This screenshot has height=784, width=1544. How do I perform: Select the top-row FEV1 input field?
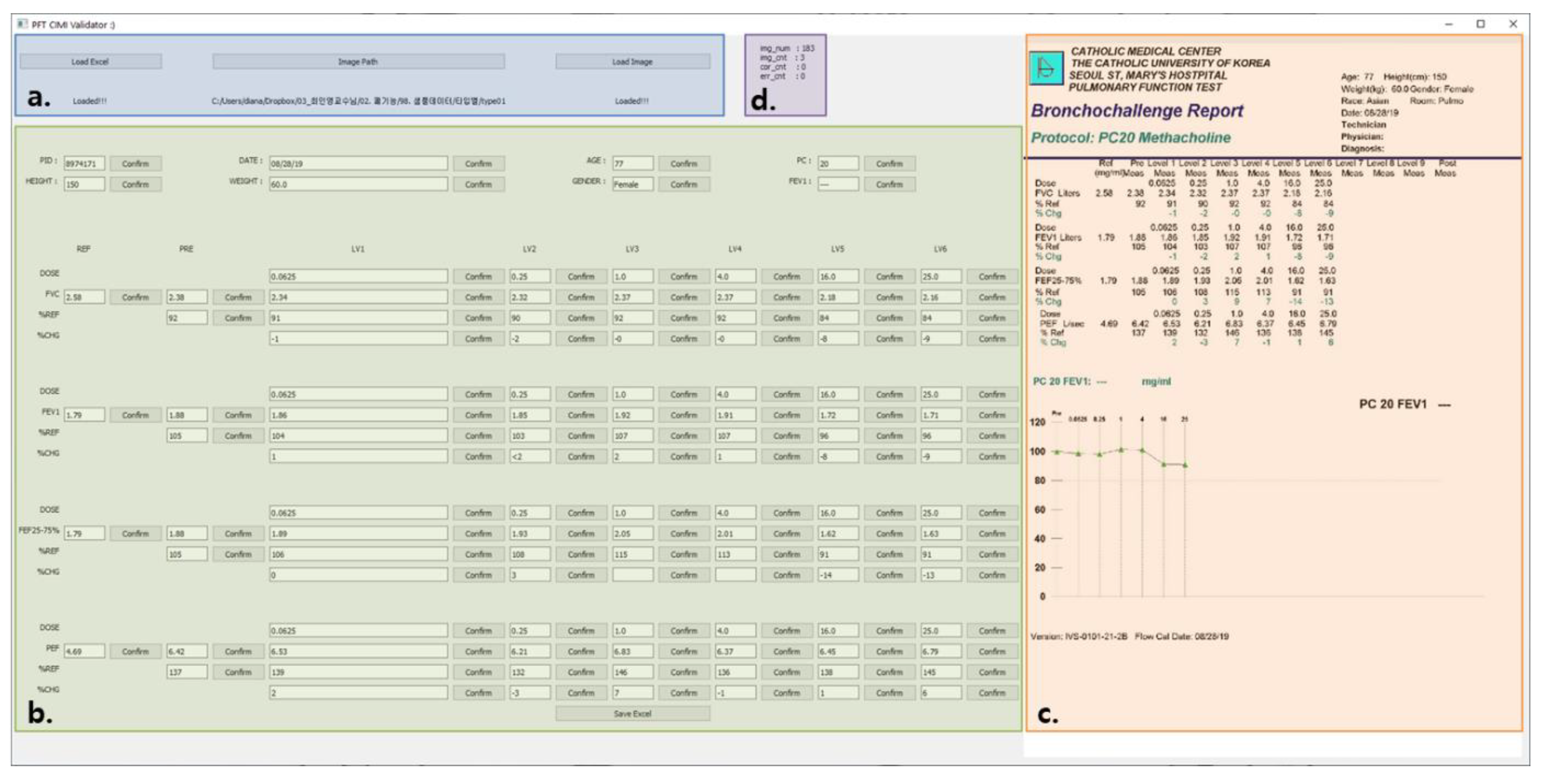[837, 184]
